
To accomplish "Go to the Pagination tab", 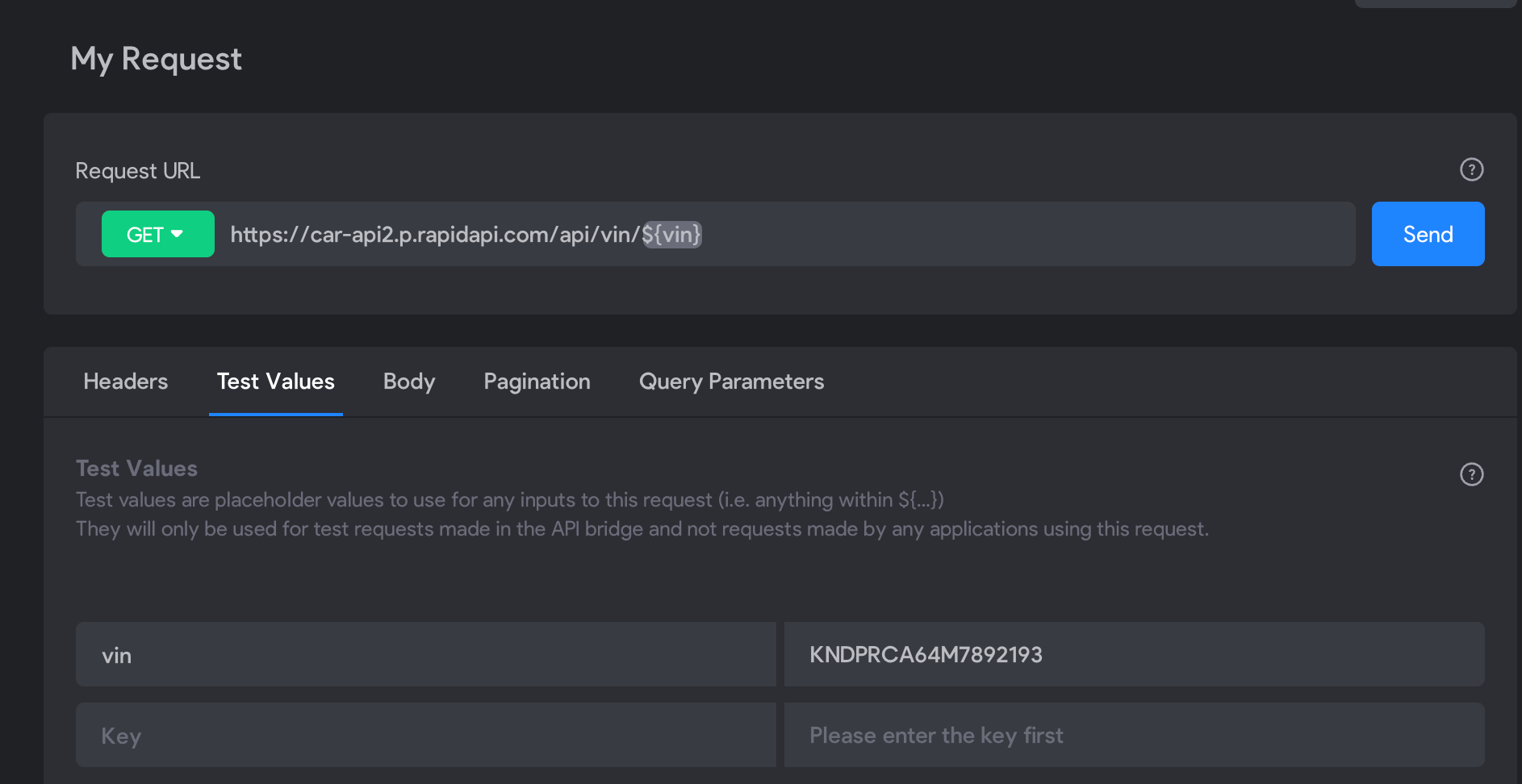I will click(537, 382).
